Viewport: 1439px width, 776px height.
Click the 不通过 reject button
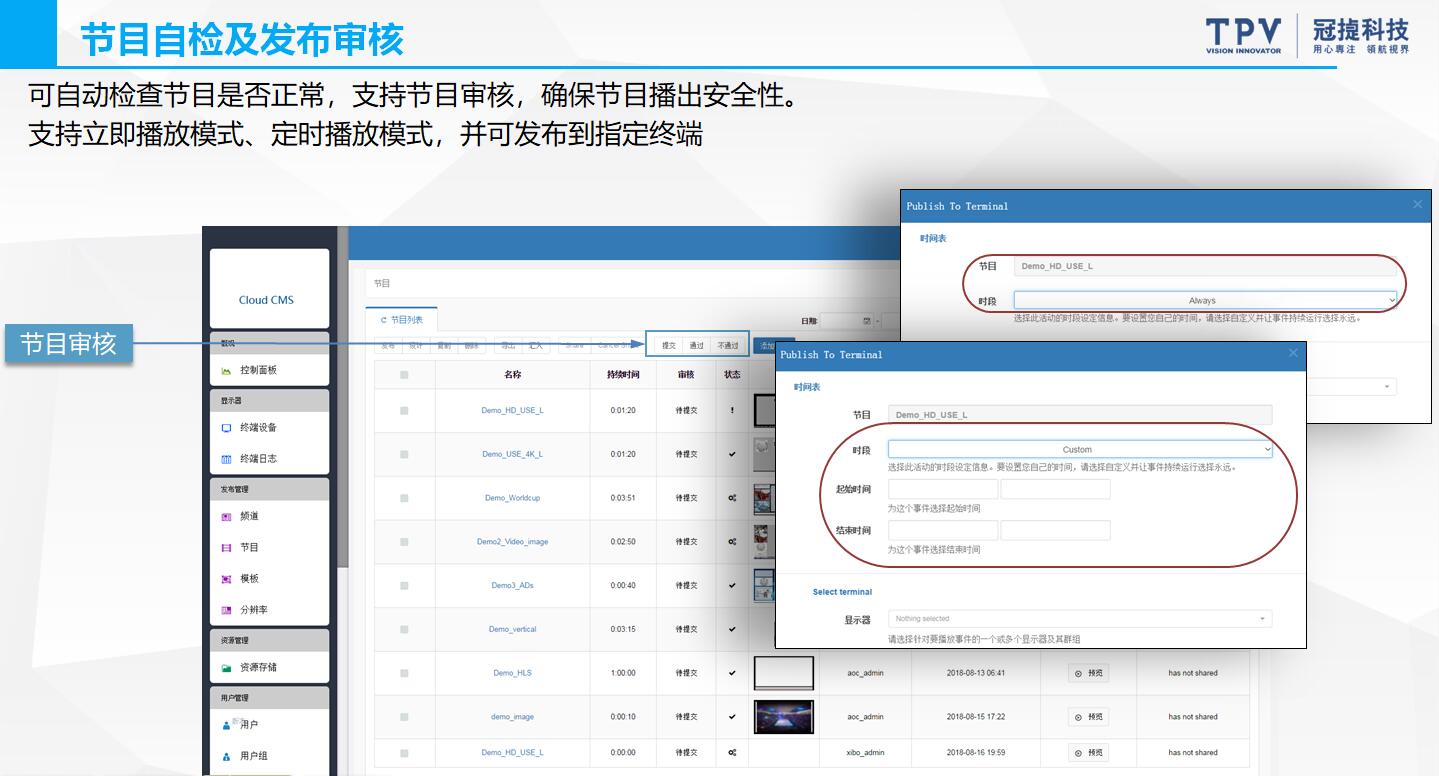pos(728,346)
